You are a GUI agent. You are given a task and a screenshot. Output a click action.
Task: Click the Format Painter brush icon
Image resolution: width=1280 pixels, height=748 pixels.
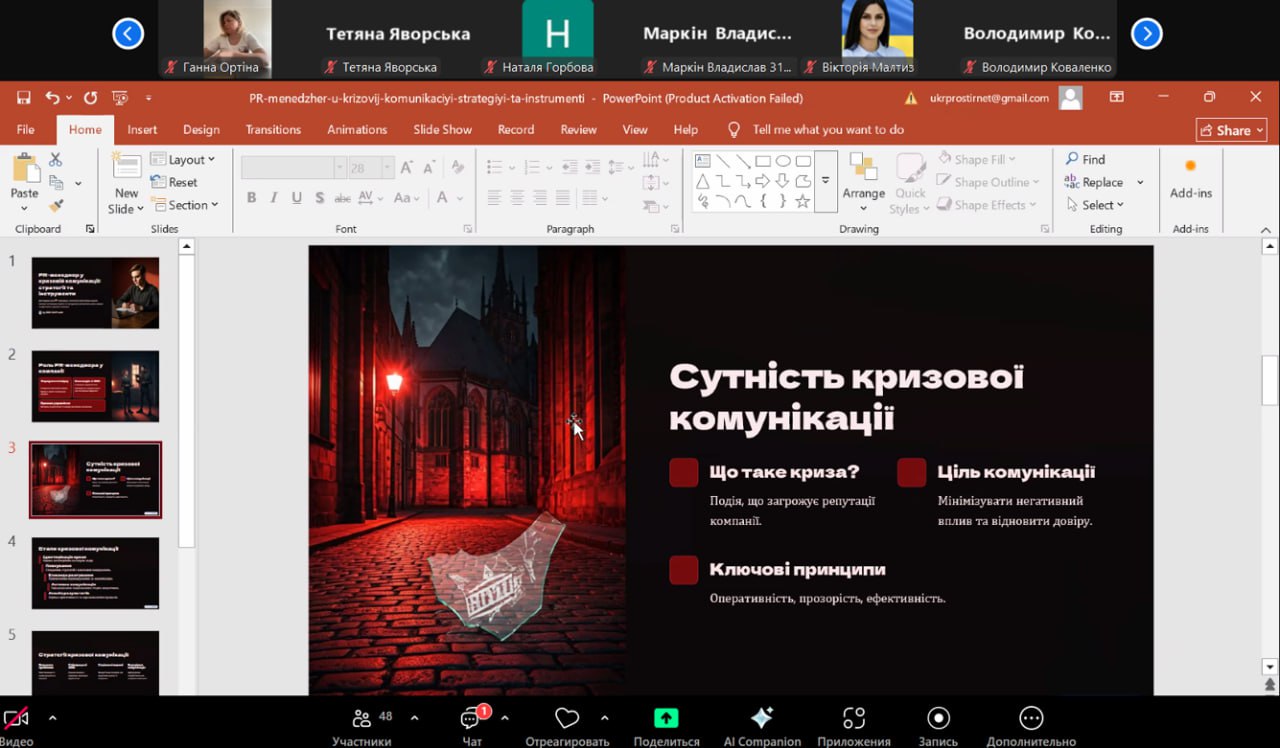(x=56, y=205)
